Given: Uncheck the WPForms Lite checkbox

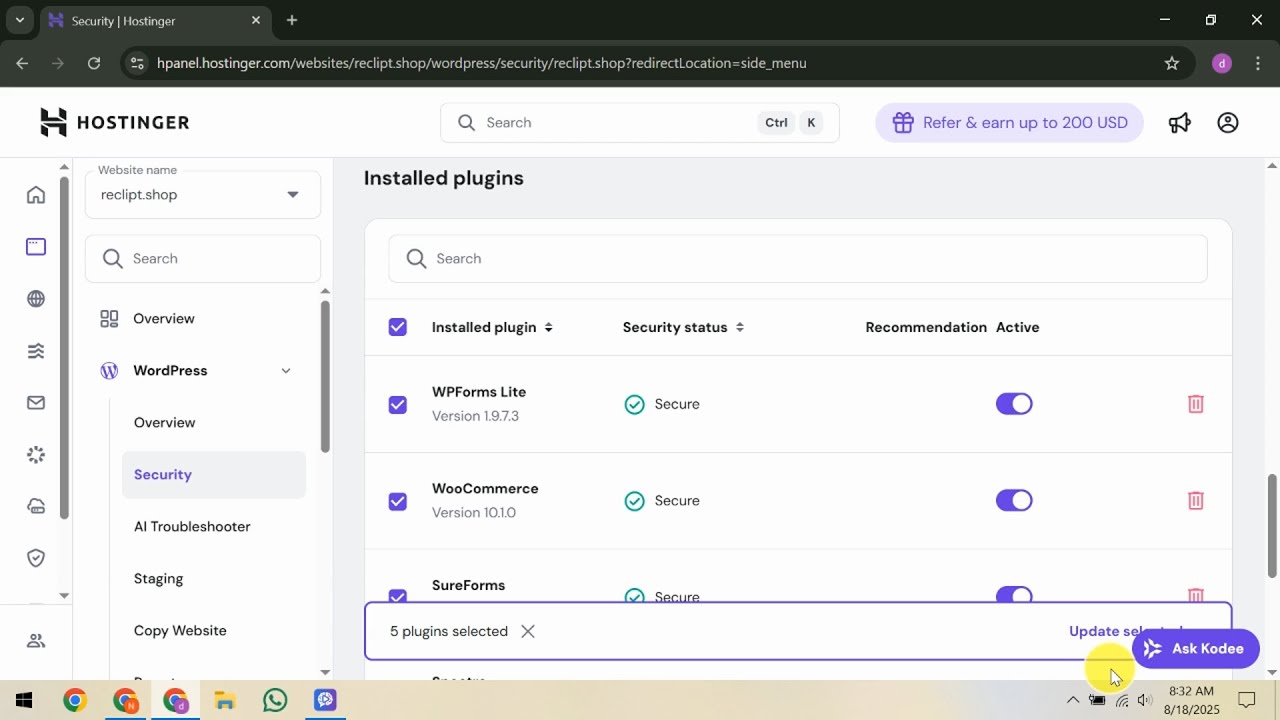Looking at the screenshot, I should (398, 404).
